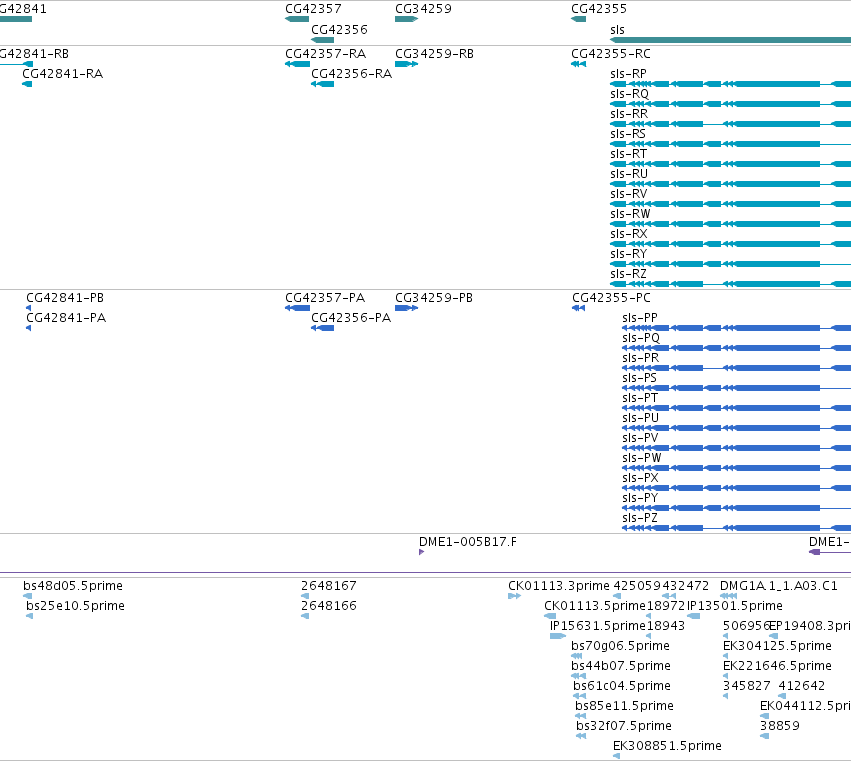851x761 pixels.
Task: Select EST EK304125.5prime
Action: (777, 646)
